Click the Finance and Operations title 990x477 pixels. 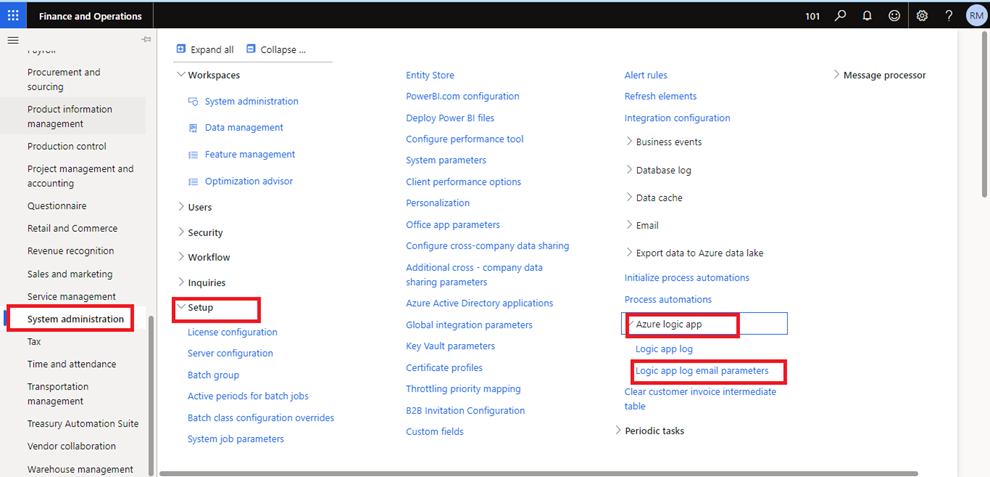click(x=90, y=16)
